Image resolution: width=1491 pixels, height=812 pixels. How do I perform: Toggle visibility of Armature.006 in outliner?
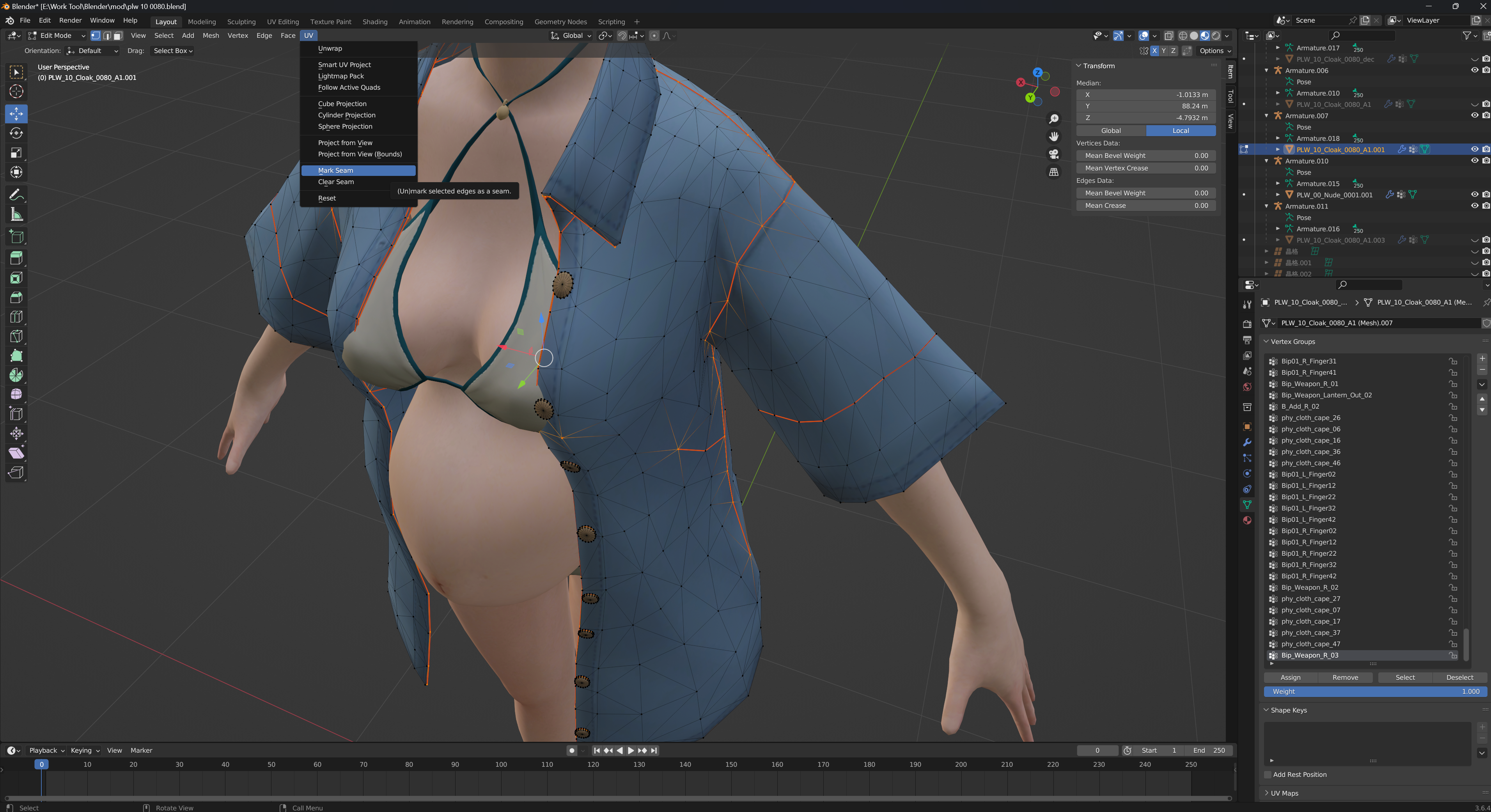[1474, 70]
